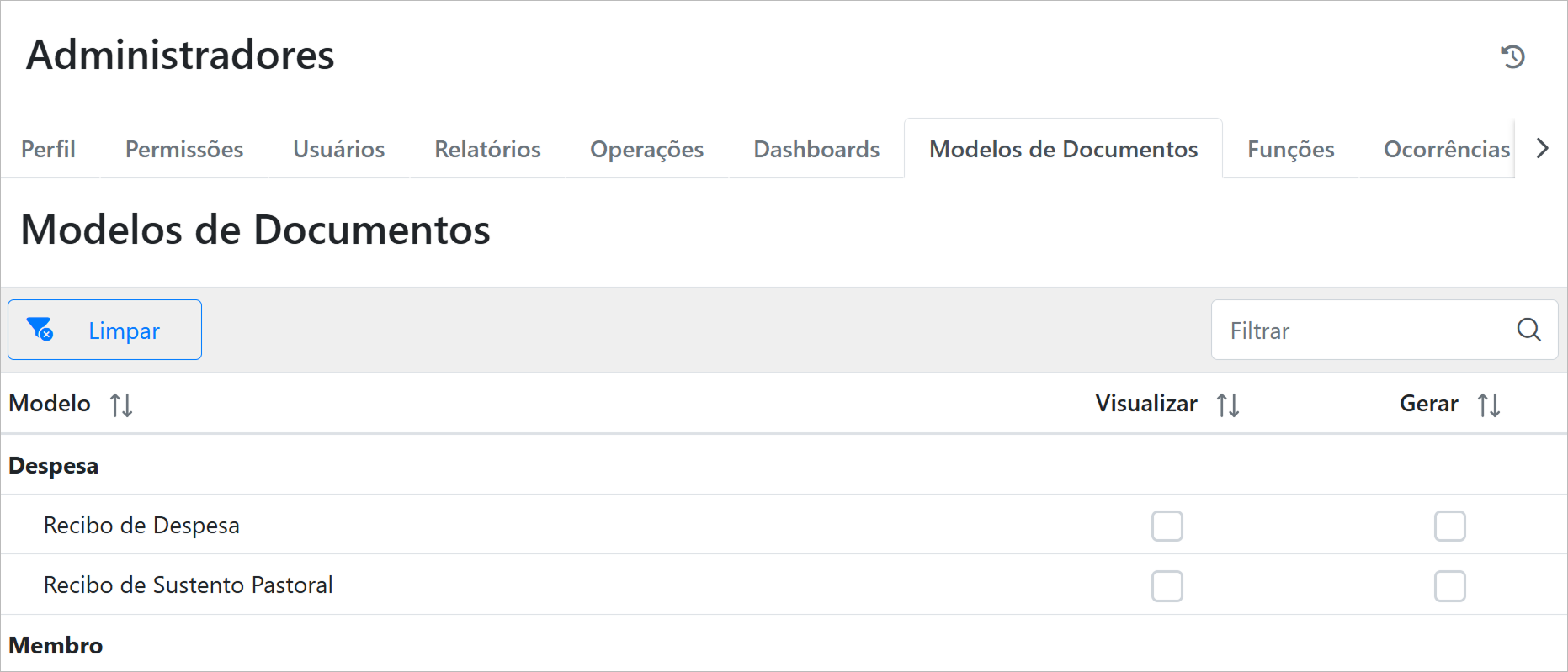Enable Visualizar for Recibo de Despesa

point(1167,526)
